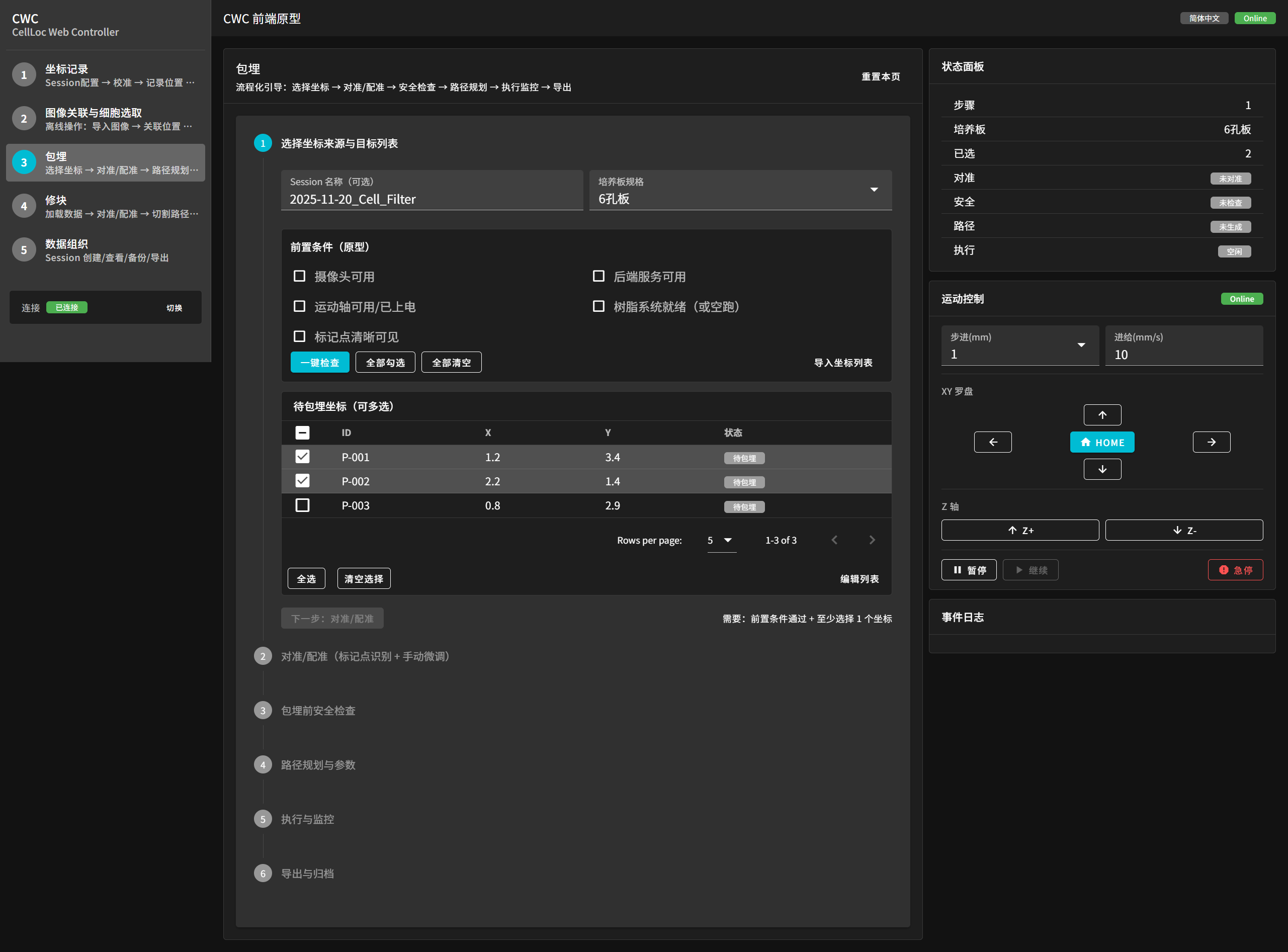Check 树脂系统就绪 precondition
The image size is (1288, 952).
(598, 306)
